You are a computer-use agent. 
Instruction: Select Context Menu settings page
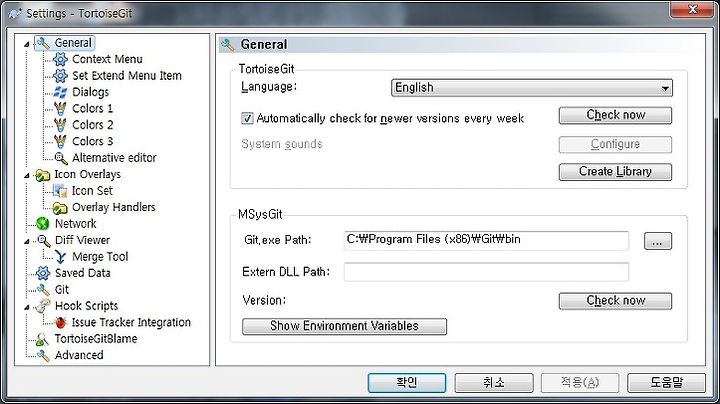pos(107,59)
